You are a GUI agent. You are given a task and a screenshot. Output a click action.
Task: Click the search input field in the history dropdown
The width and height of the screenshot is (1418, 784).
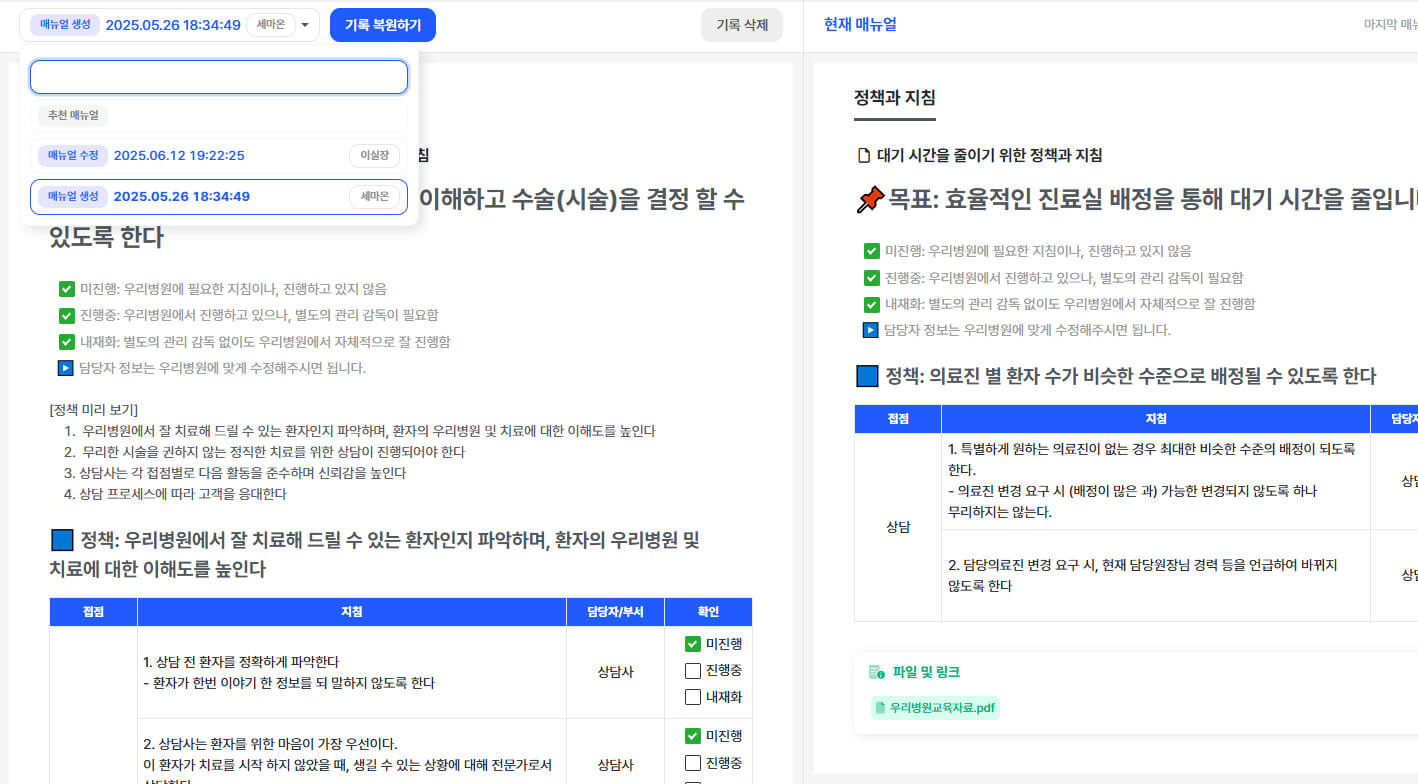(x=218, y=76)
